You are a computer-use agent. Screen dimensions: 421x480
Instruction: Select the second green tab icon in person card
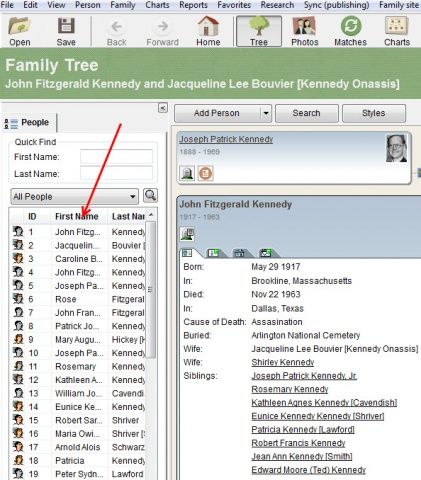click(x=213, y=253)
